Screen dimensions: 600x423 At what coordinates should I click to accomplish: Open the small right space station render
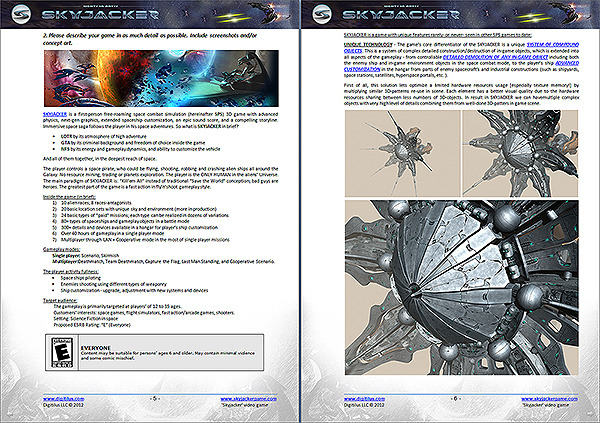(x=520, y=154)
